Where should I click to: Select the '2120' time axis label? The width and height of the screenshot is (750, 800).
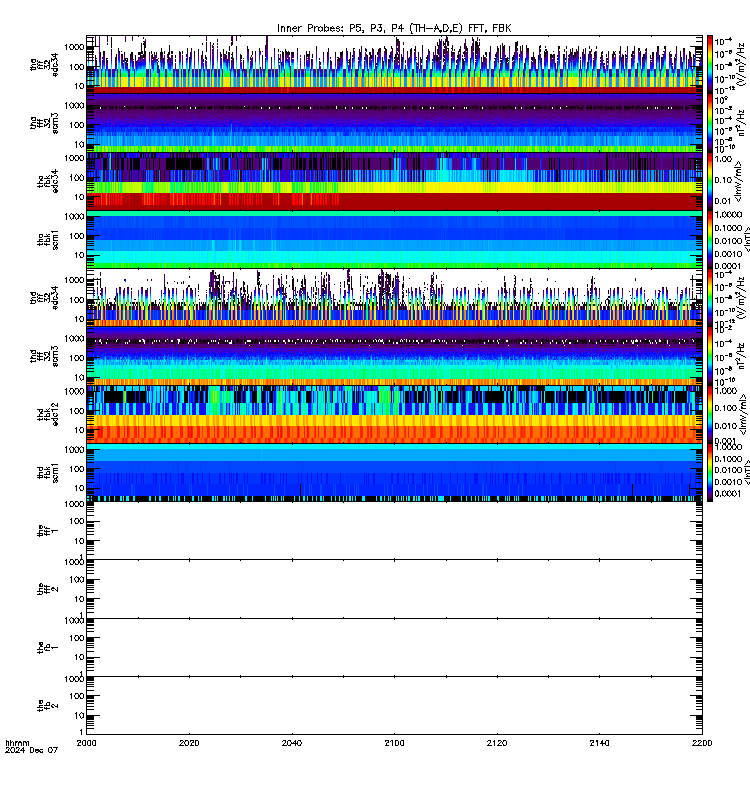click(497, 743)
